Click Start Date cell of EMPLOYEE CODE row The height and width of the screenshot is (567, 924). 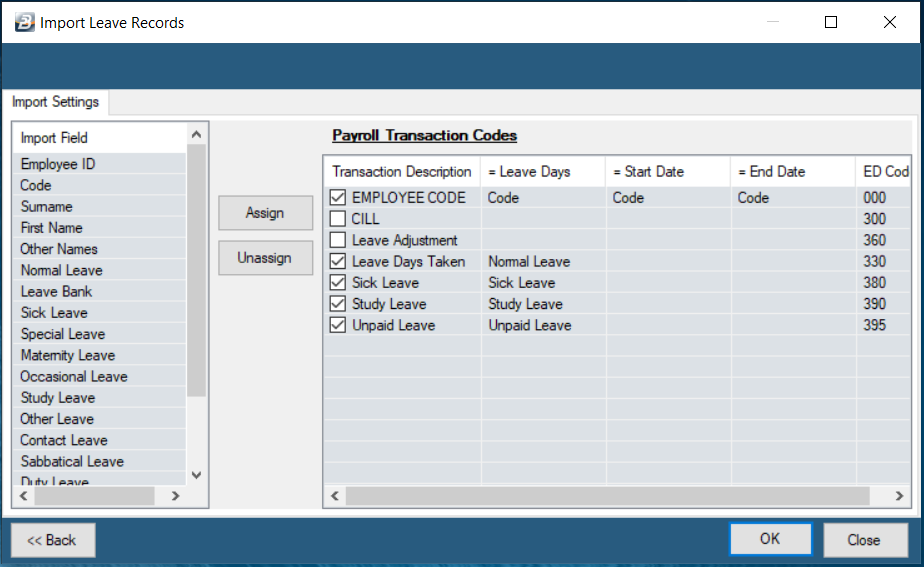tap(668, 197)
